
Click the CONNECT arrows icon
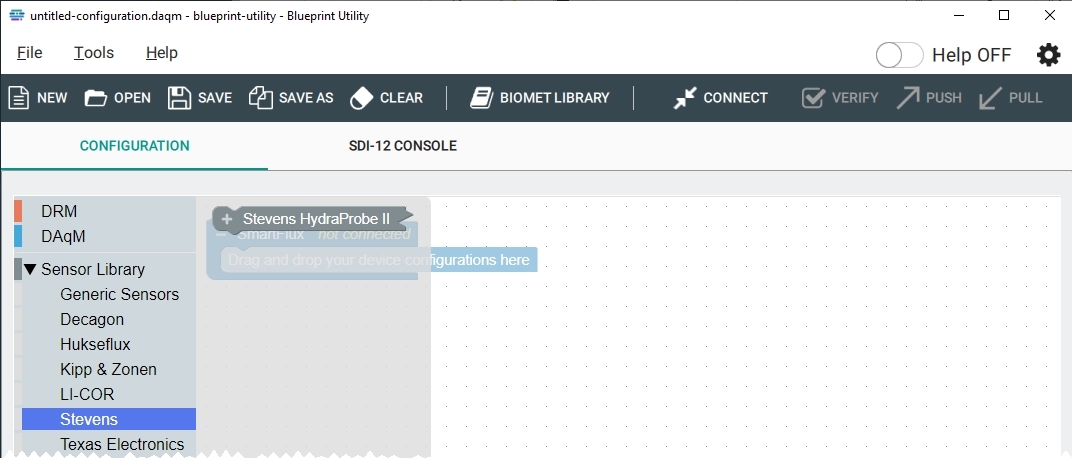coord(684,98)
